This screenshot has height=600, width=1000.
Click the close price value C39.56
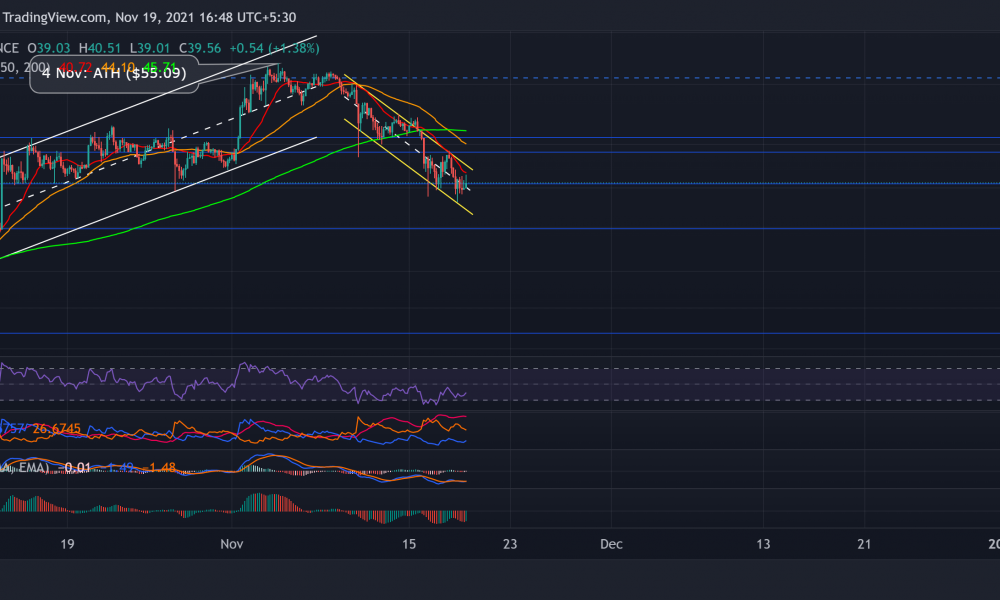coord(200,48)
